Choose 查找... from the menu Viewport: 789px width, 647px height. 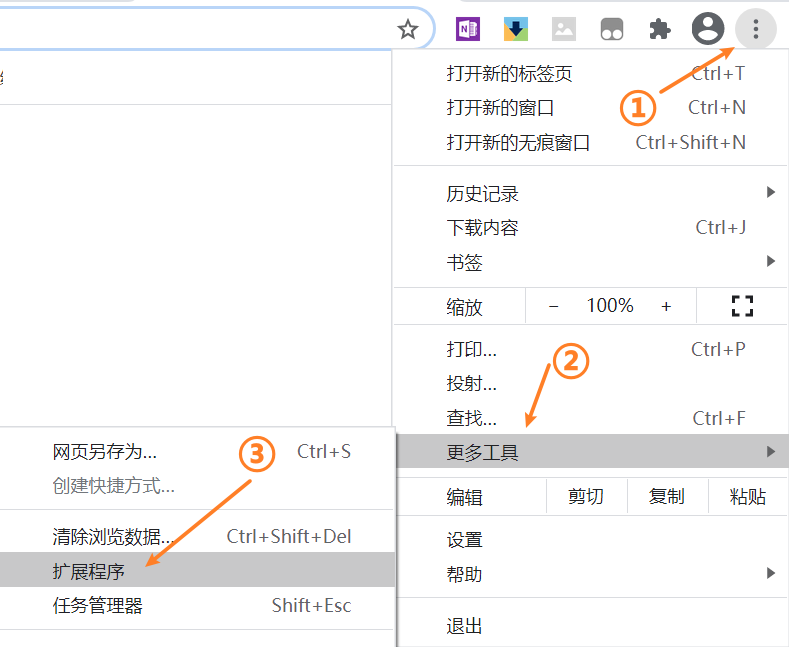tap(591, 418)
